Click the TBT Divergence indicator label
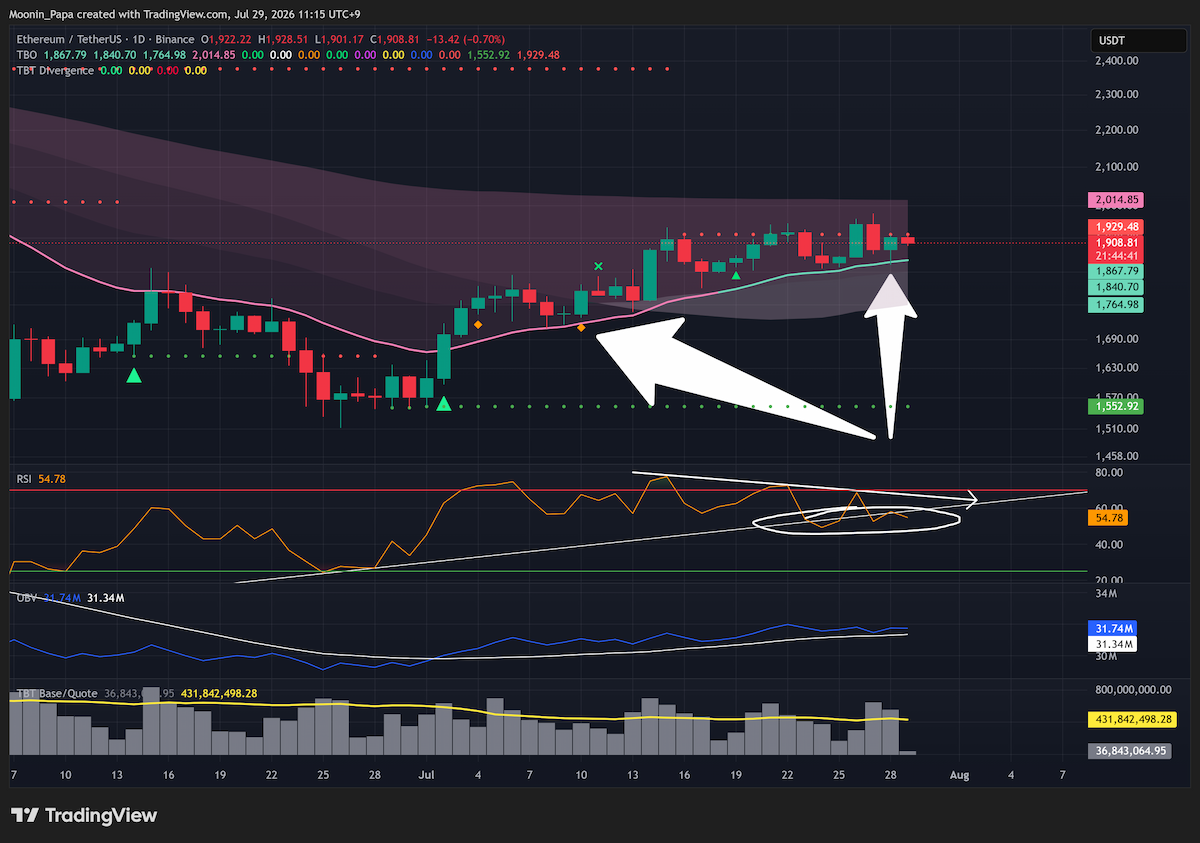 coord(56,70)
